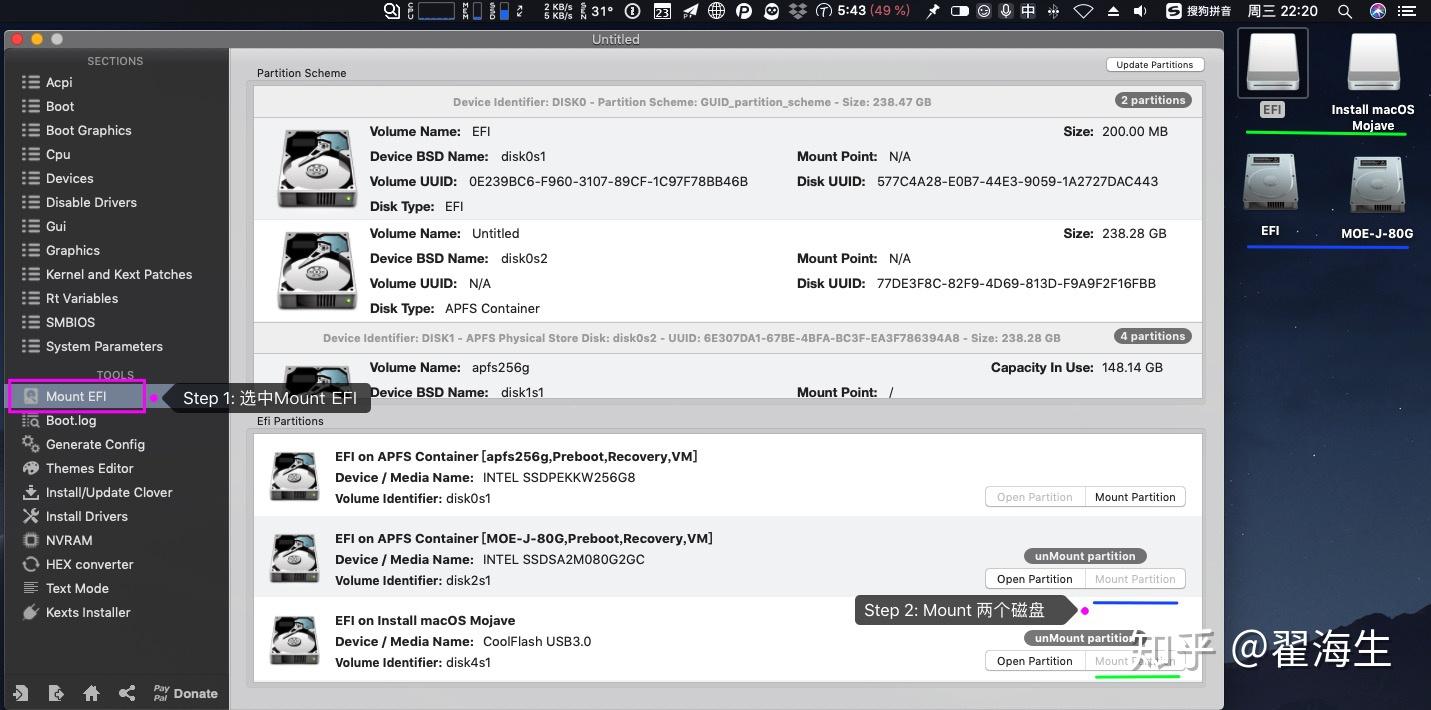Select the Mount EFI tool

click(77, 396)
